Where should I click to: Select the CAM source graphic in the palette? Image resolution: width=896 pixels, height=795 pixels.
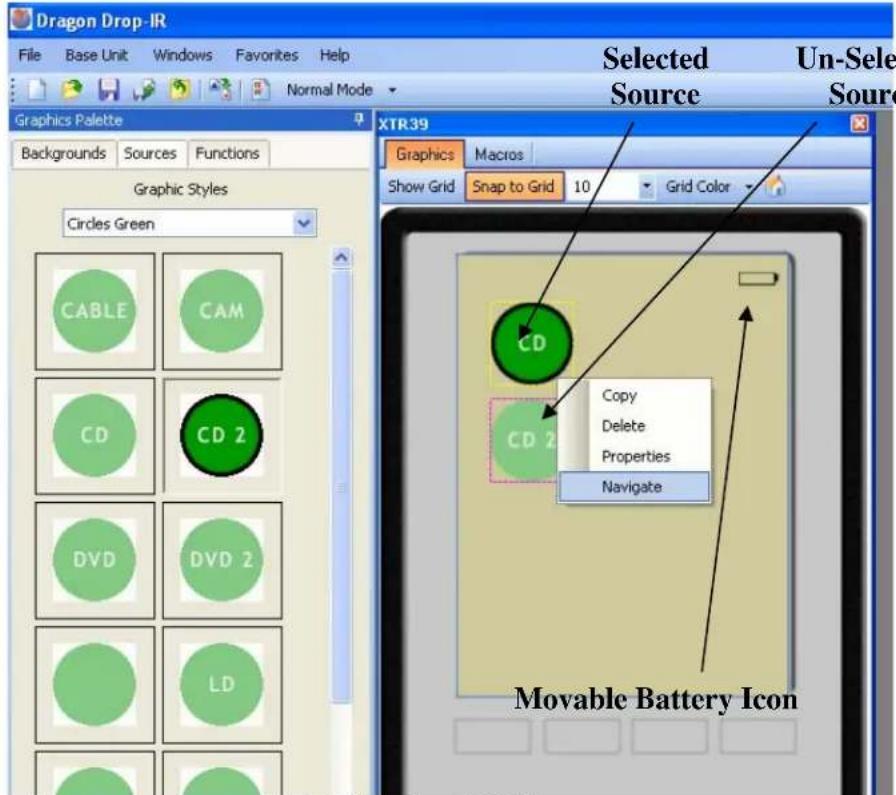pyautogui.click(x=222, y=311)
